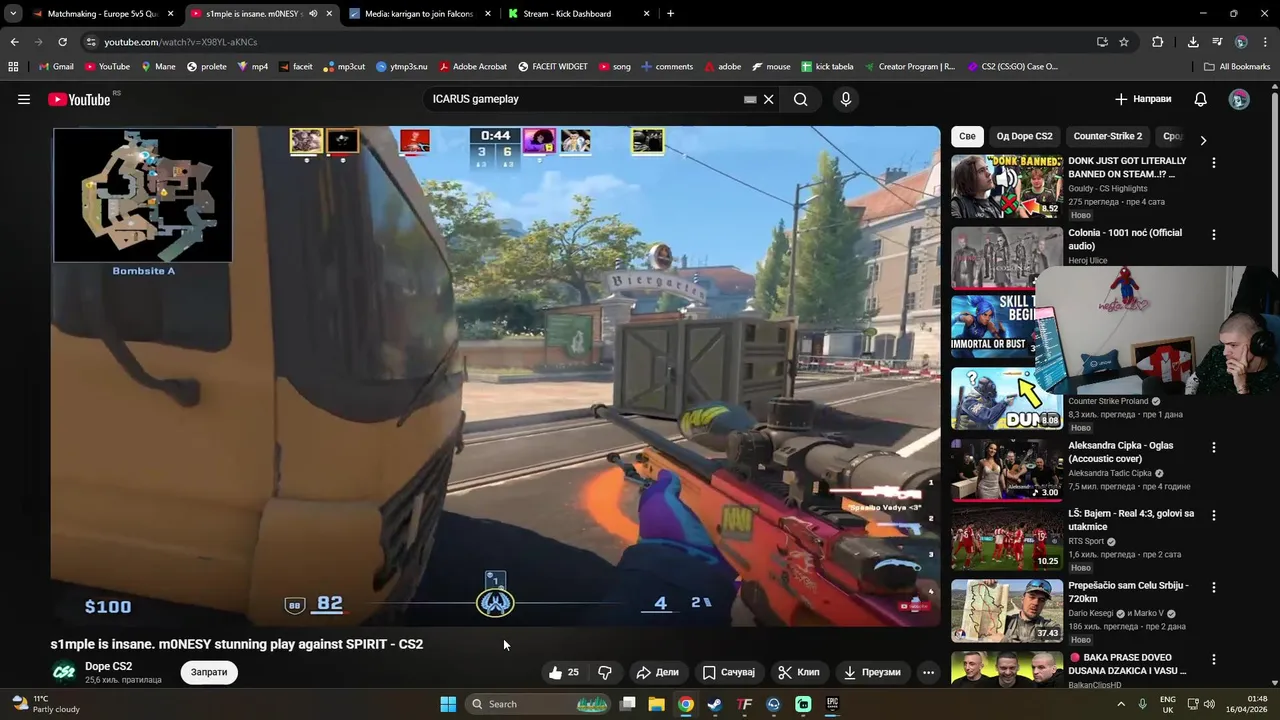Open a new browser tab
This screenshot has width=1280, height=720.
(x=670, y=14)
